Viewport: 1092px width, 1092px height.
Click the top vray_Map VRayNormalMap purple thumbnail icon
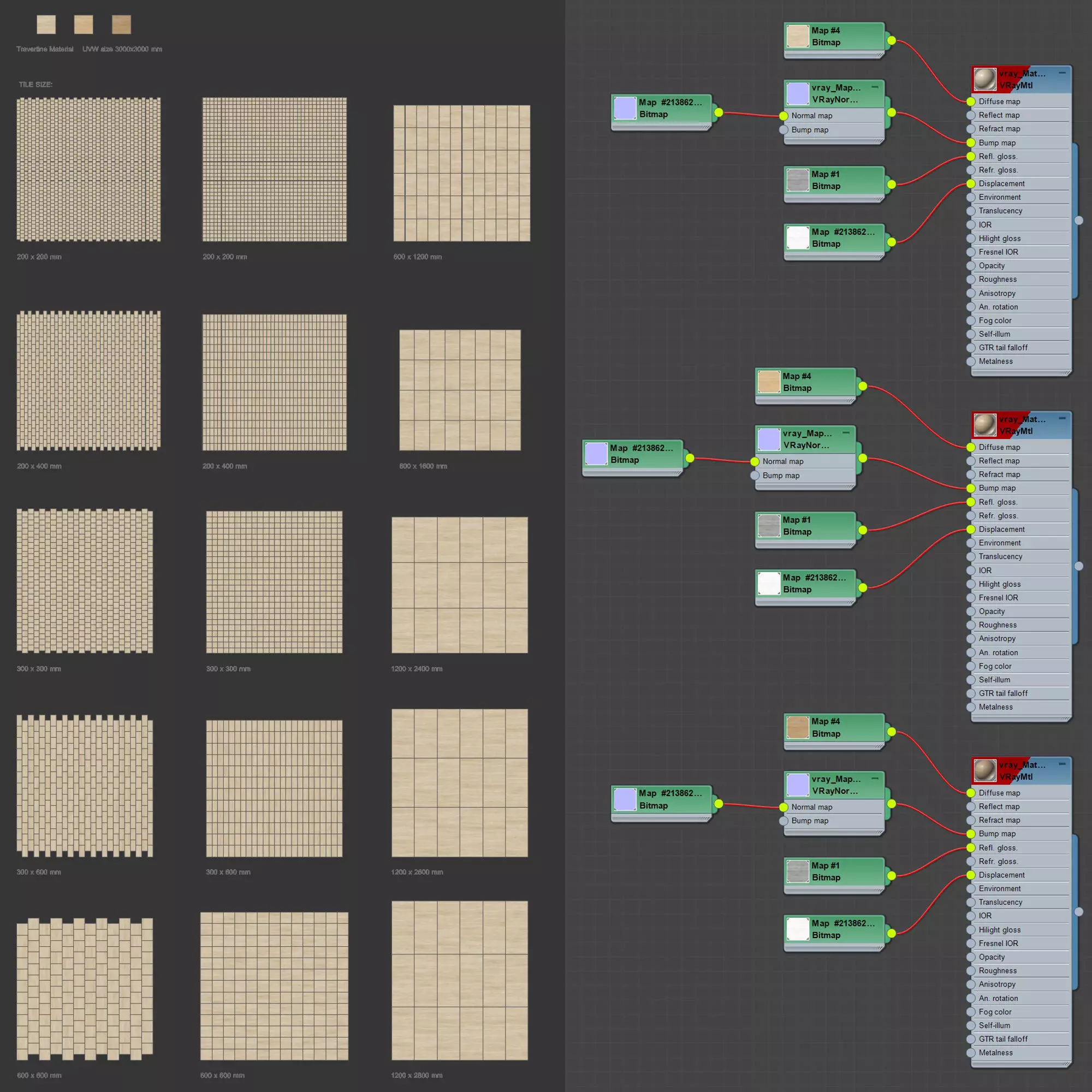(x=798, y=93)
